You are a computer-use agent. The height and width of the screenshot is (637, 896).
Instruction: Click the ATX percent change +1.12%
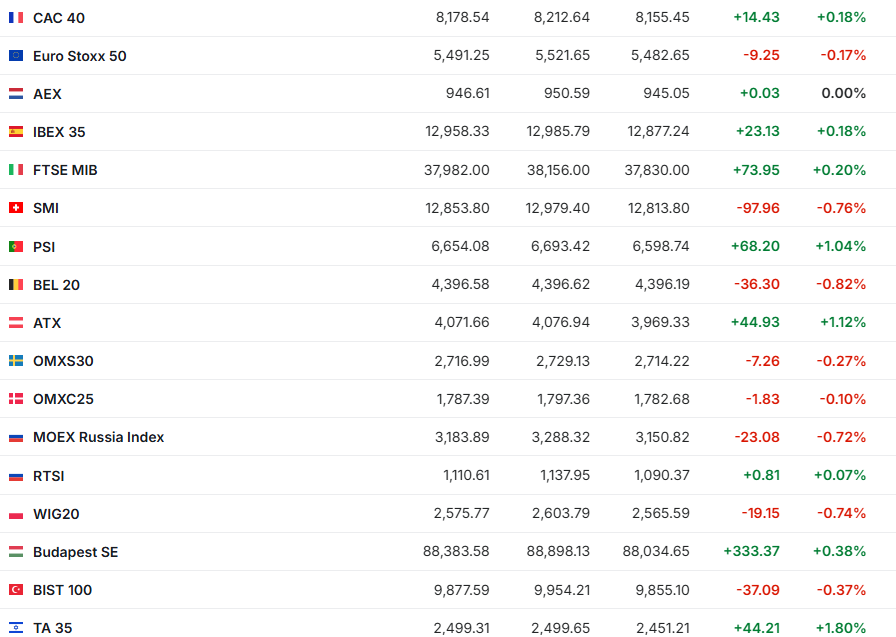pos(841,323)
